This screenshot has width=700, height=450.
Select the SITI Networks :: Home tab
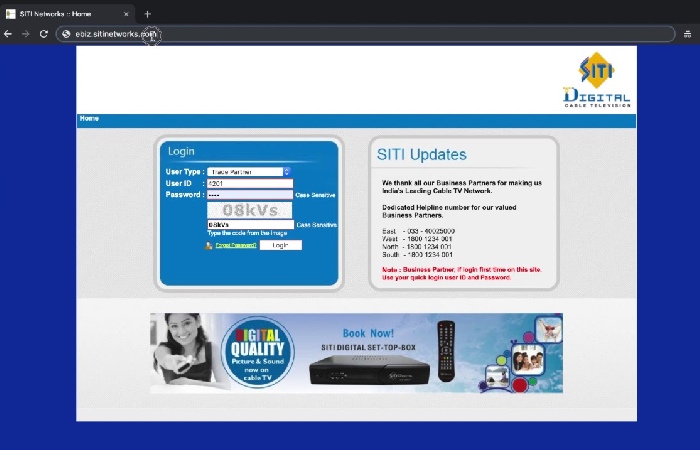[x=67, y=14]
